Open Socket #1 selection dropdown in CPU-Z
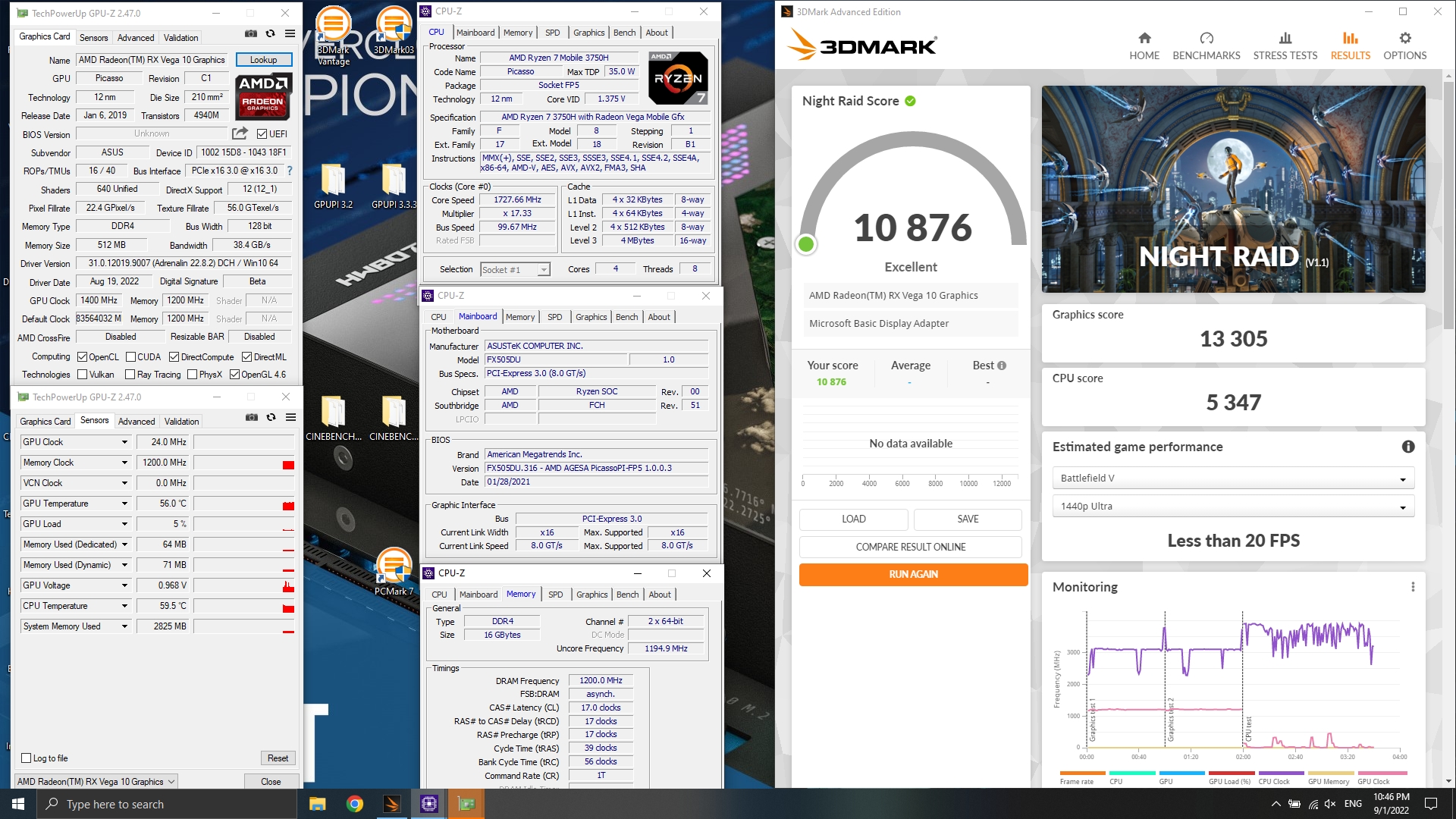Image resolution: width=1456 pixels, height=819 pixels. click(x=515, y=270)
